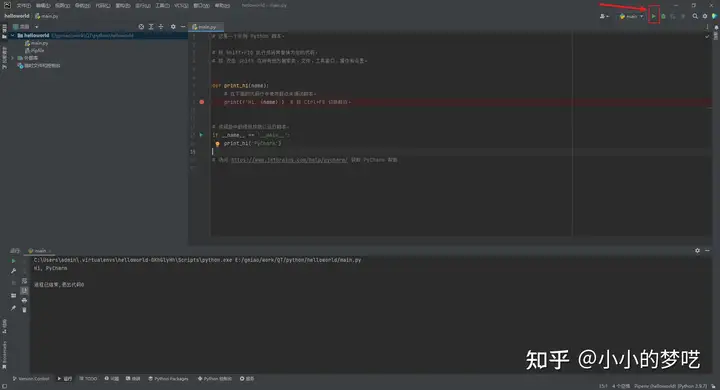The image size is (720, 390).
Task: Hide the run tool window
Action: tap(707, 251)
